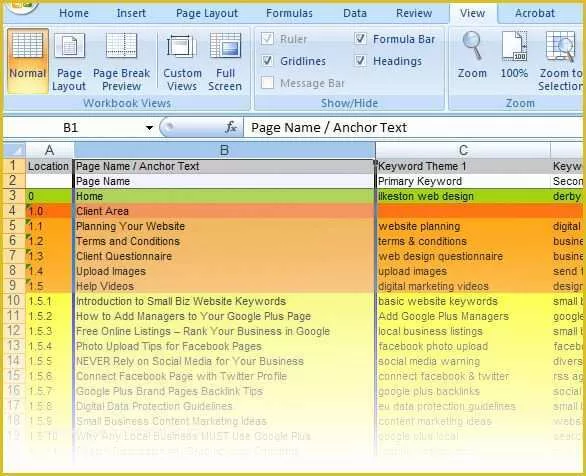
Task: Click in the formula bar text
Action: tap(413, 128)
